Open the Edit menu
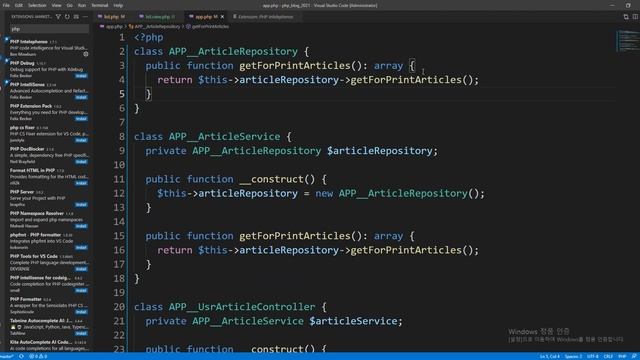 (19, 5)
